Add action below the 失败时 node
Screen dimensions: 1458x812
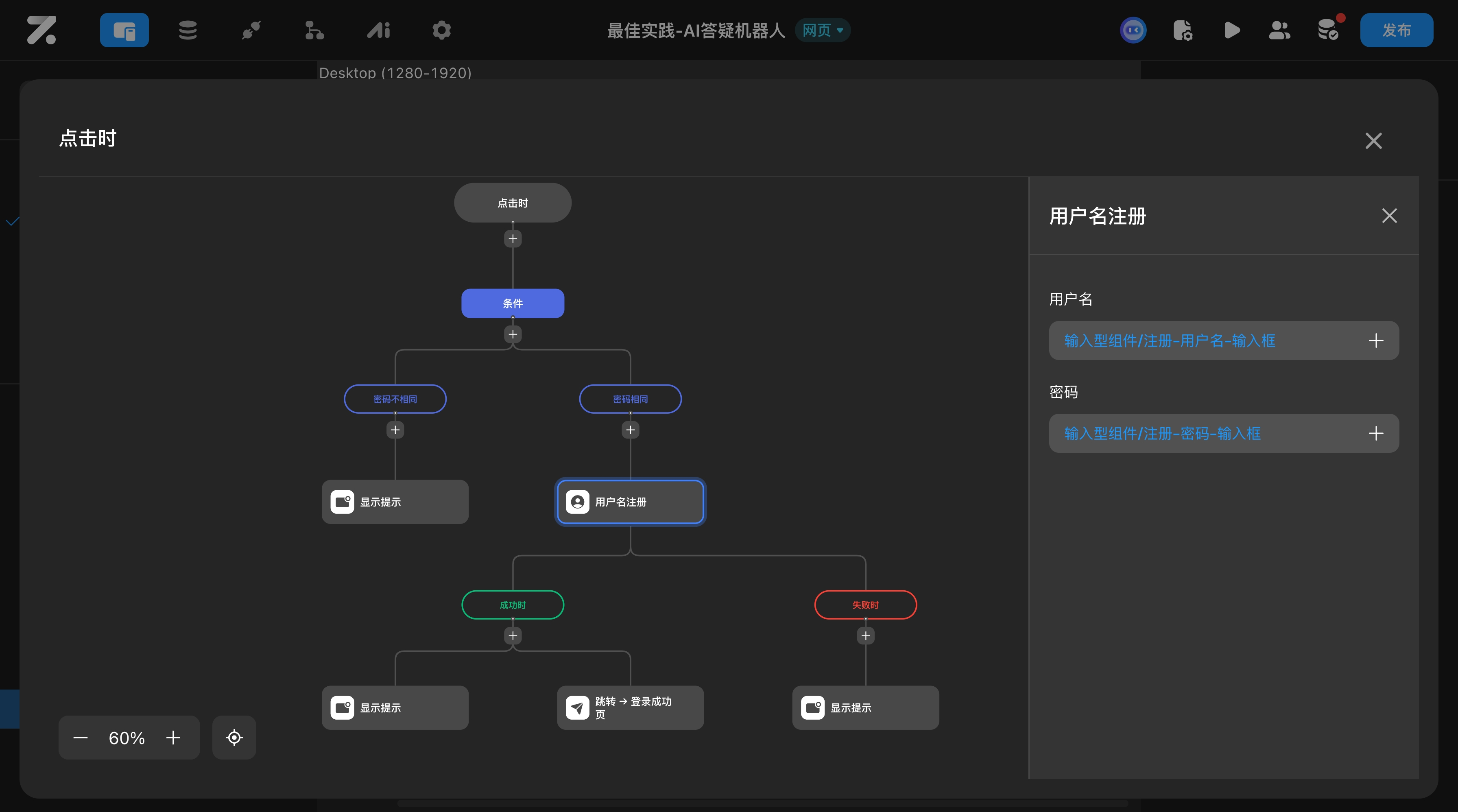point(865,636)
